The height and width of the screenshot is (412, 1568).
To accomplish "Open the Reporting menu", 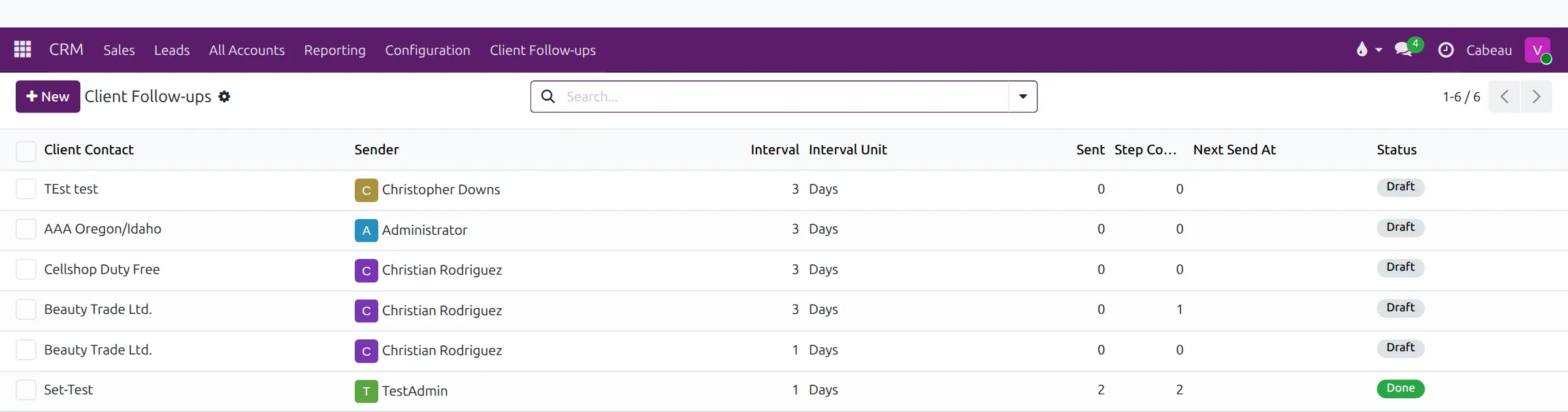I will click(335, 50).
